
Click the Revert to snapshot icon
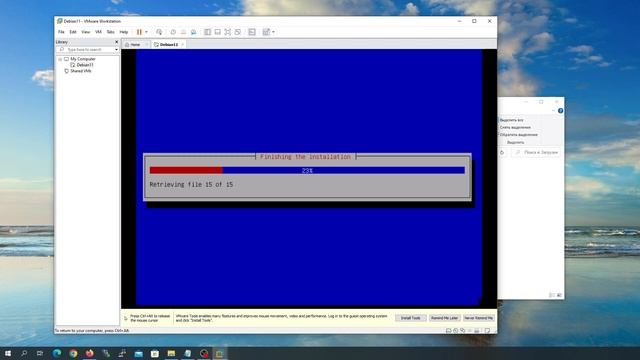[183, 32]
